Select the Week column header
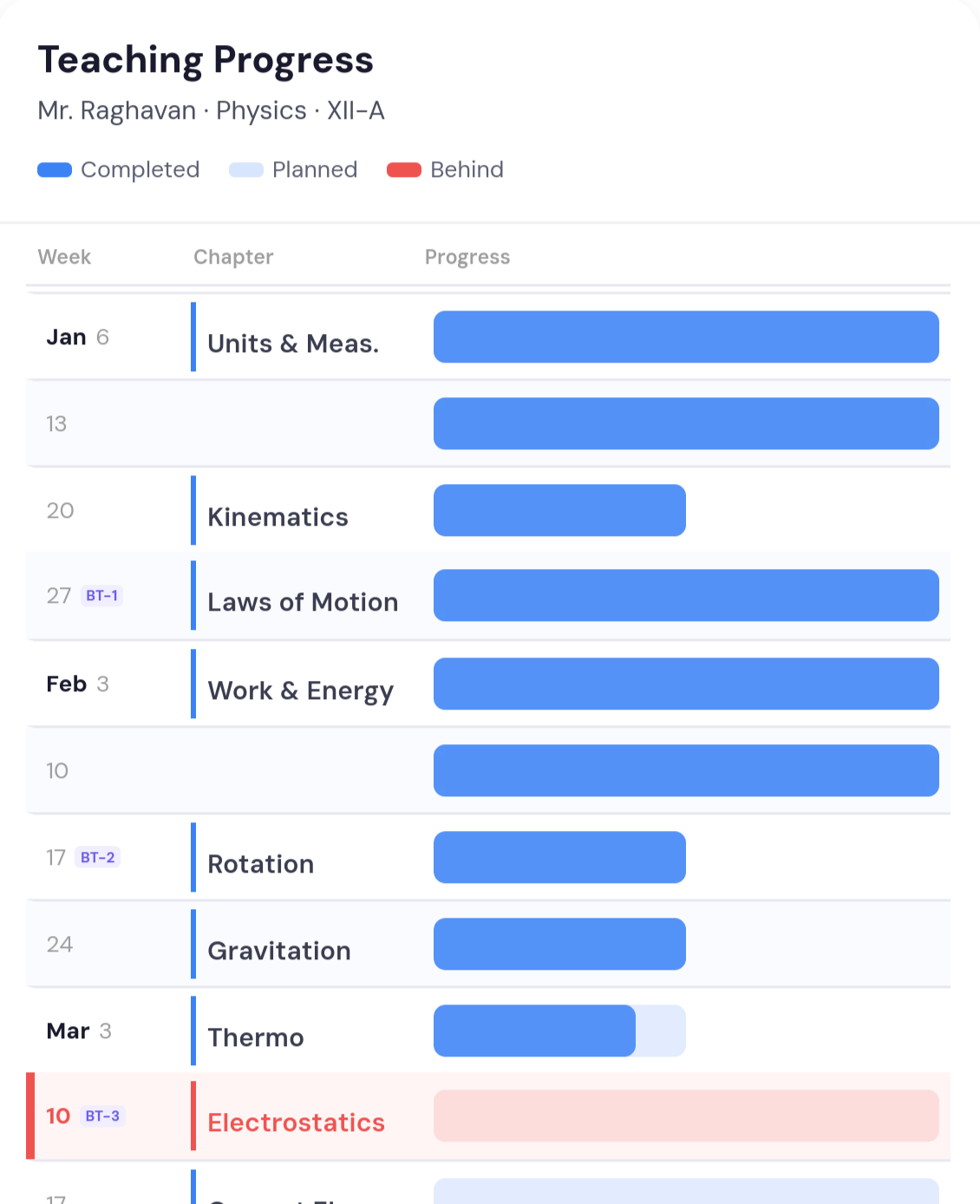This screenshot has height=1204, width=980. (x=64, y=258)
